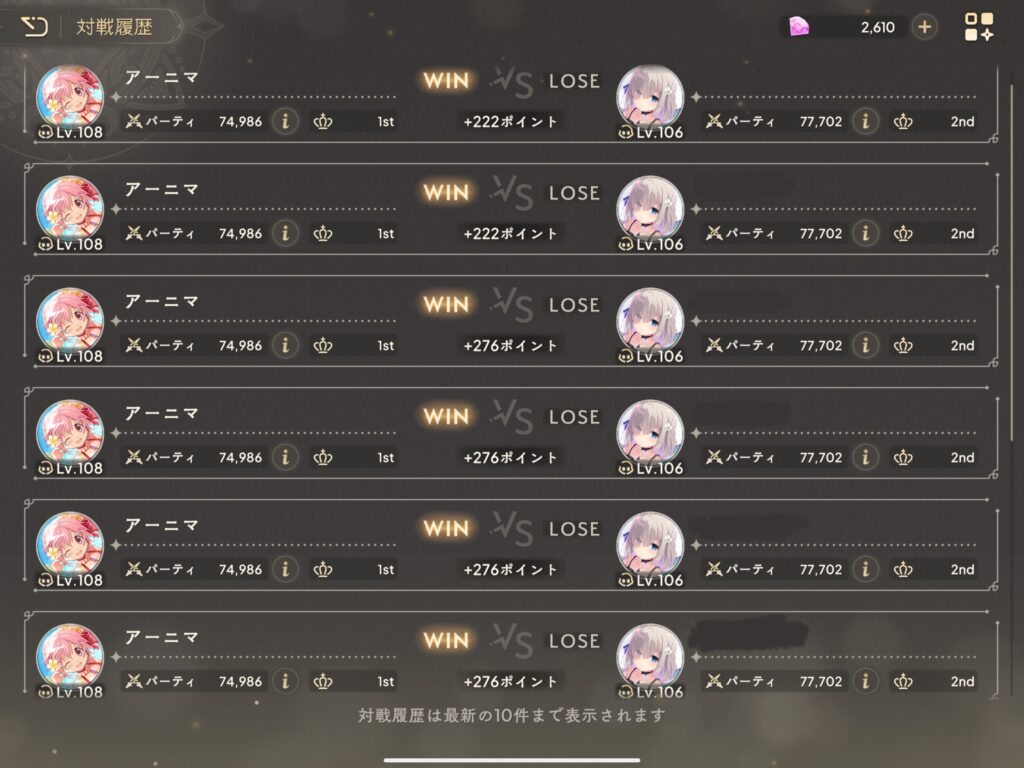
Task: View third row opponent party info
Action: pos(865,345)
